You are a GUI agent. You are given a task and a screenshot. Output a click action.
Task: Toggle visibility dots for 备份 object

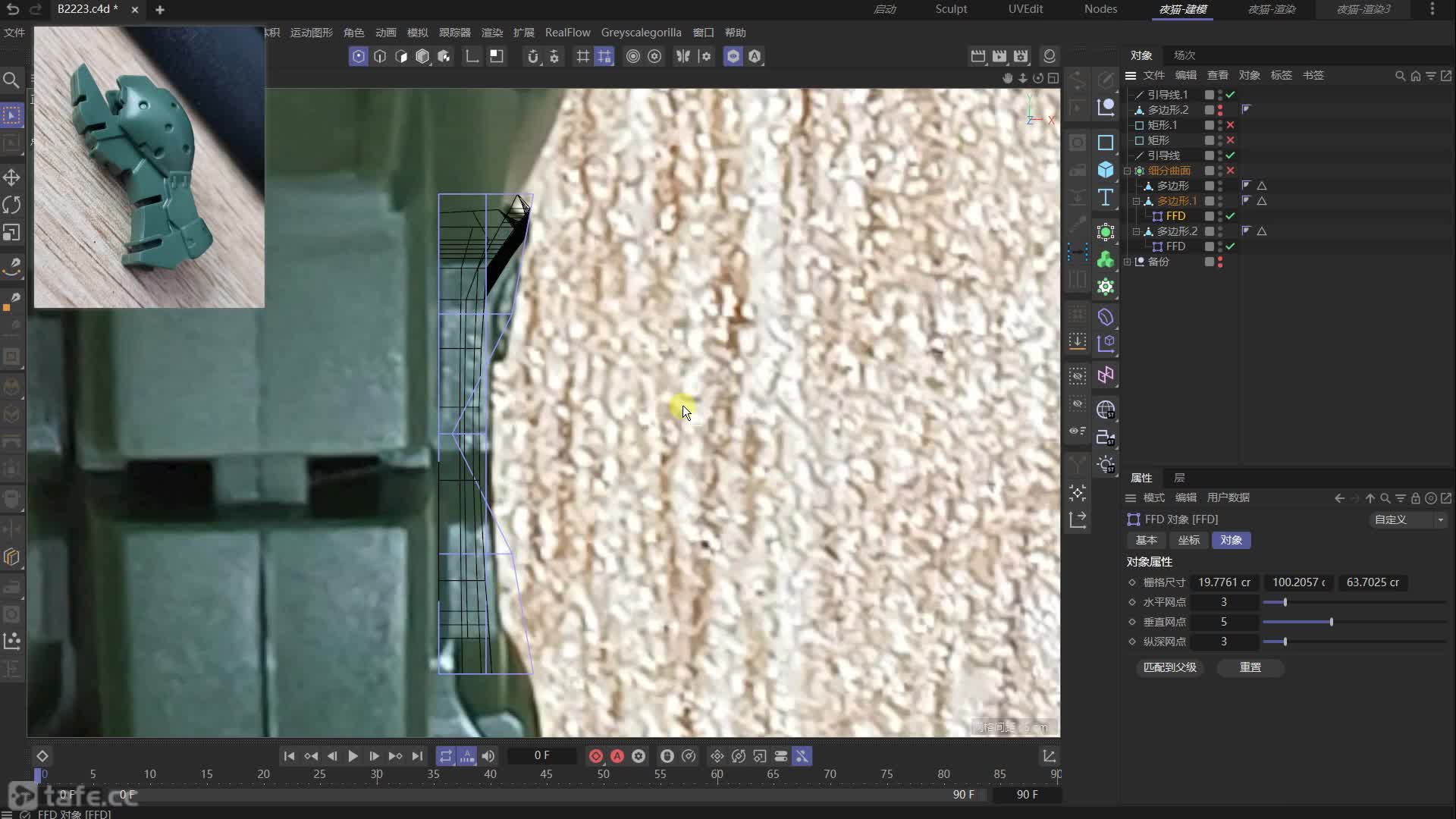(1219, 262)
